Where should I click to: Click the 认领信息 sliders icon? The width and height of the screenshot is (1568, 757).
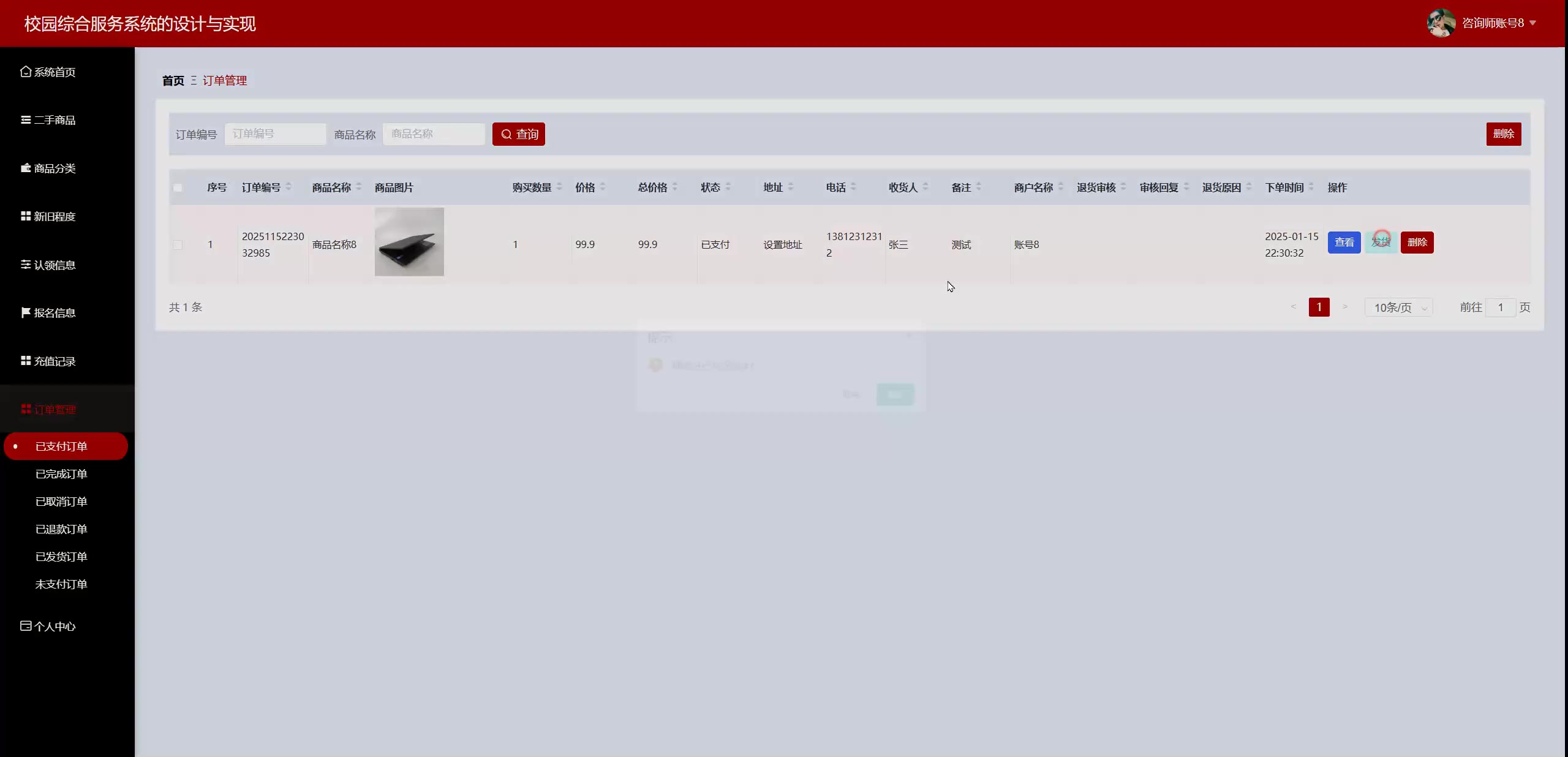click(x=26, y=265)
